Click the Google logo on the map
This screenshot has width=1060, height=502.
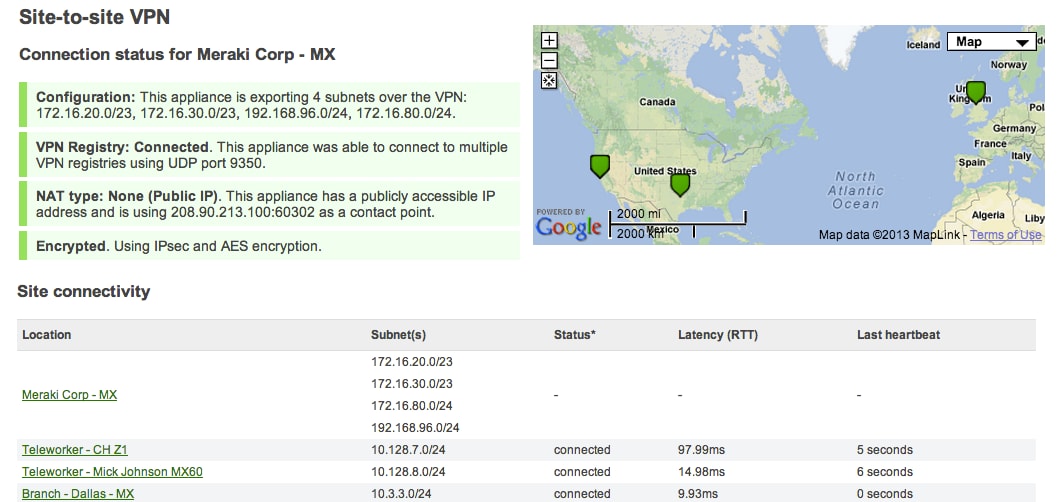click(x=568, y=227)
